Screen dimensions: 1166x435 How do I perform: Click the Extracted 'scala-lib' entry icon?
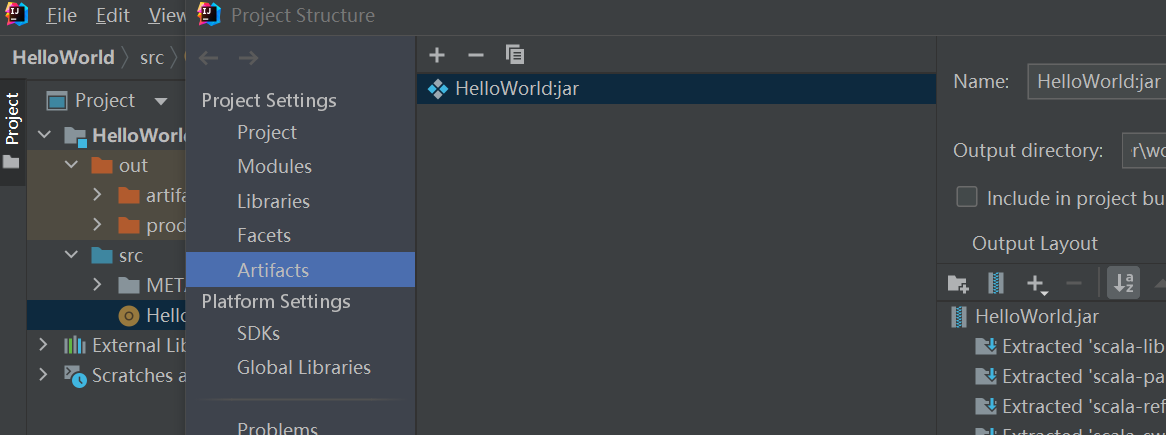986,347
